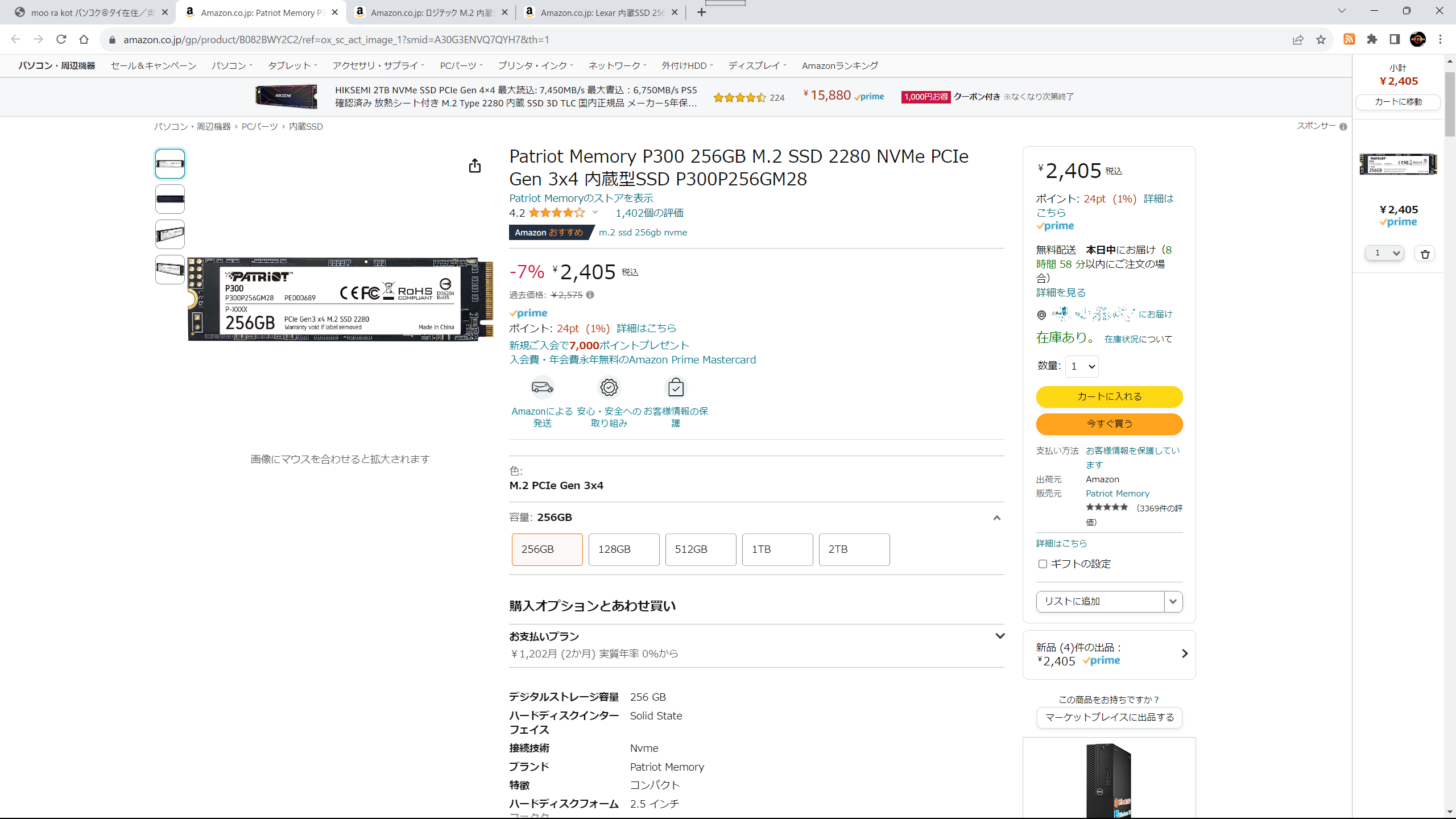Click the カートに入れる button
The width and height of the screenshot is (1456, 819).
(x=1109, y=397)
